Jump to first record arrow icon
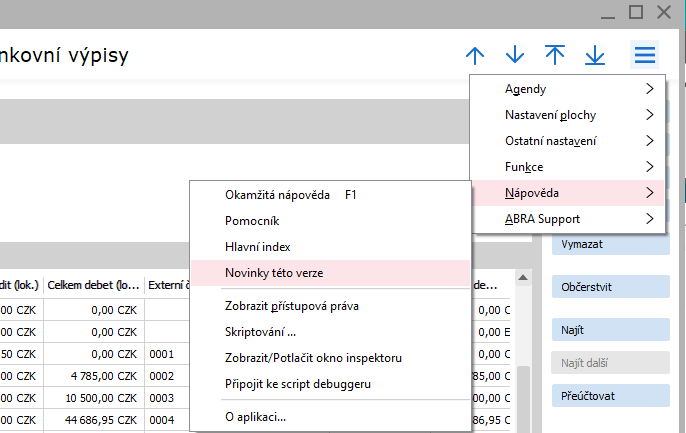The height and width of the screenshot is (433, 686). pyautogui.click(x=555, y=55)
